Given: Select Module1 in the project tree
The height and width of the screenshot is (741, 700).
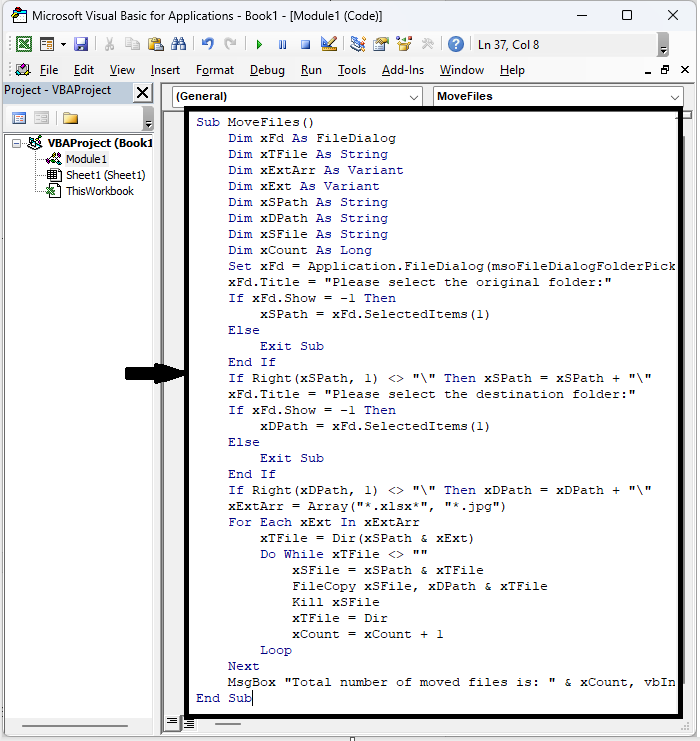Looking at the screenshot, I should pyautogui.click(x=86, y=159).
